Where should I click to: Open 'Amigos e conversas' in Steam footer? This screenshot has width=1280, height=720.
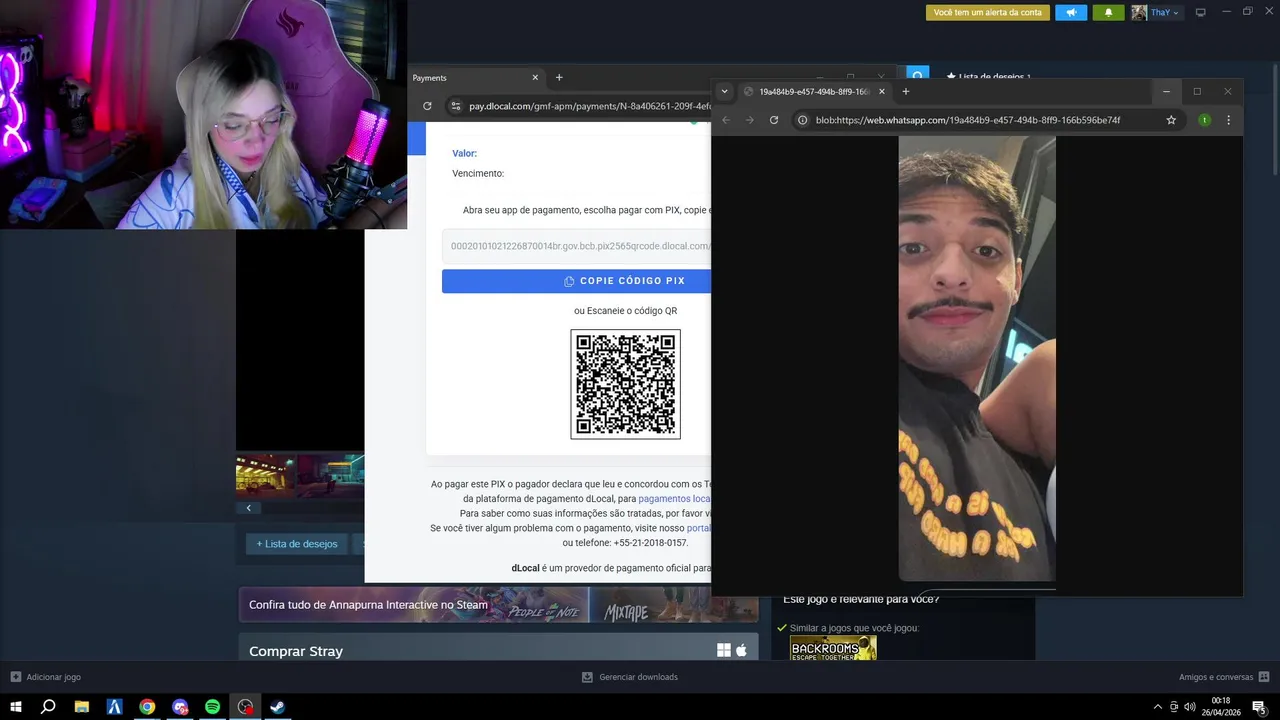point(1225,677)
